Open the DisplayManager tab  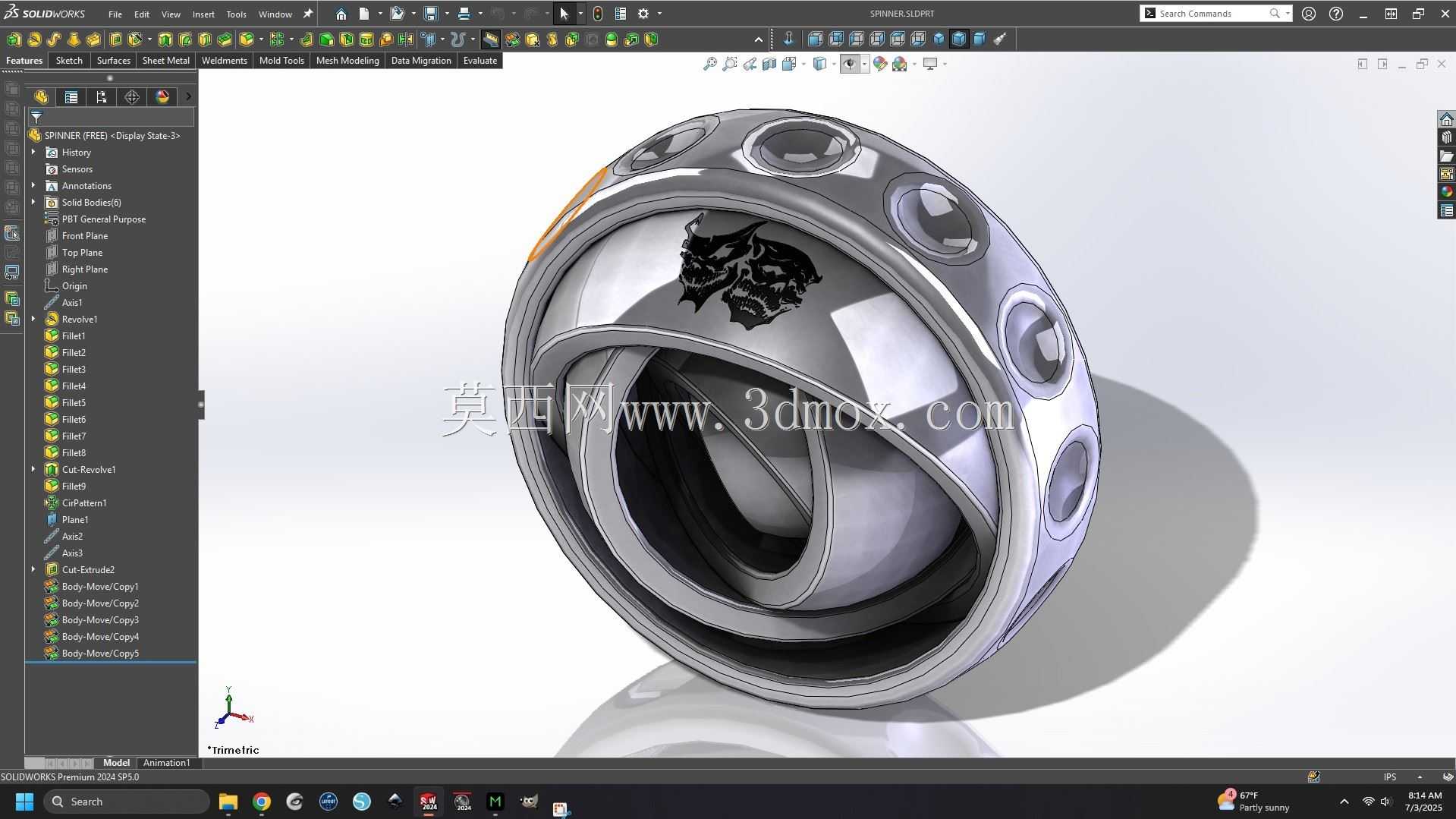pos(162,97)
